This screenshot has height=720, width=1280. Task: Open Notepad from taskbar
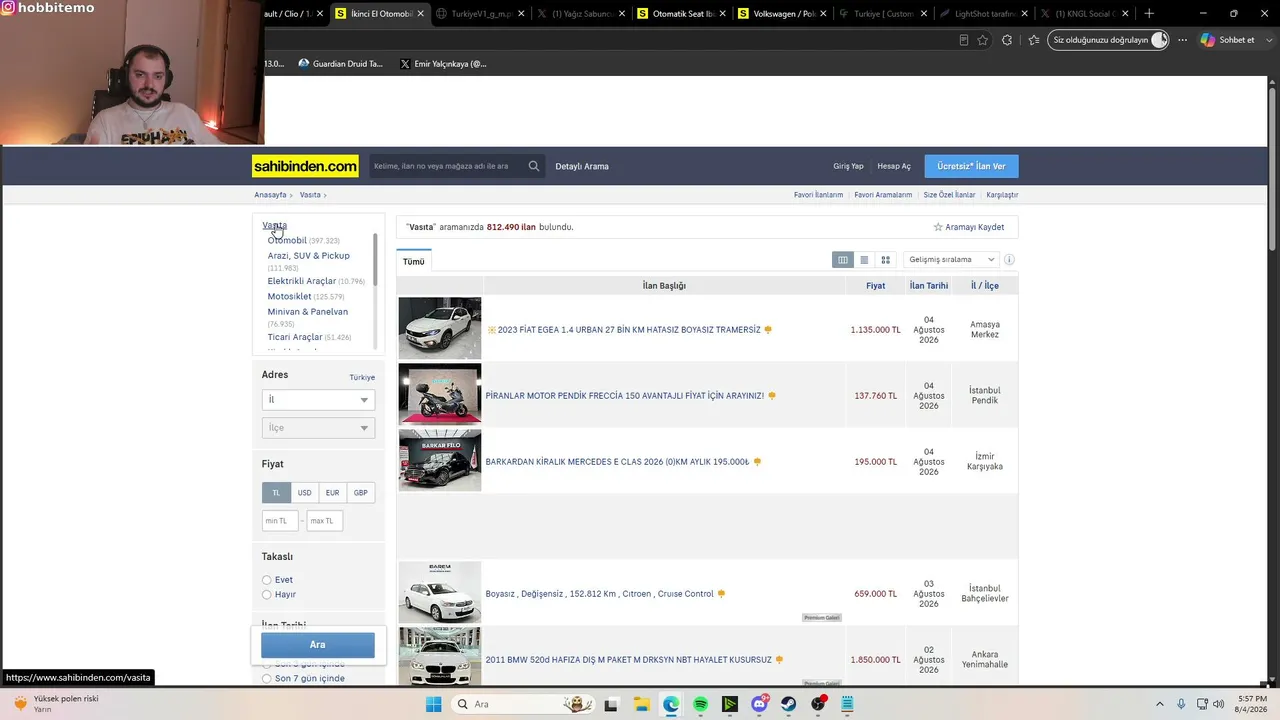tap(848, 704)
